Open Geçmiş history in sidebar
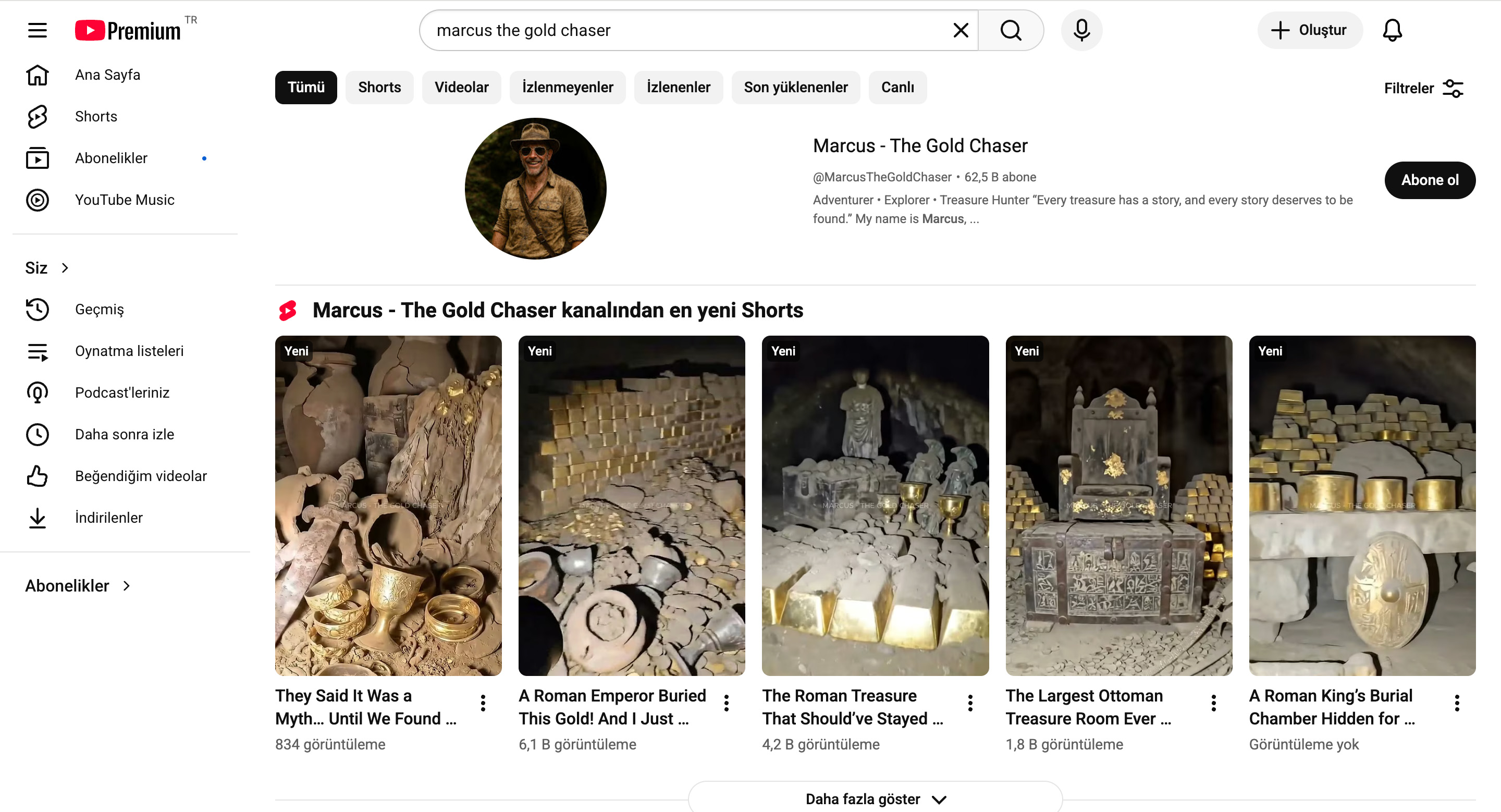The width and height of the screenshot is (1501, 812). pyautogui.click(x=99, y=309)
